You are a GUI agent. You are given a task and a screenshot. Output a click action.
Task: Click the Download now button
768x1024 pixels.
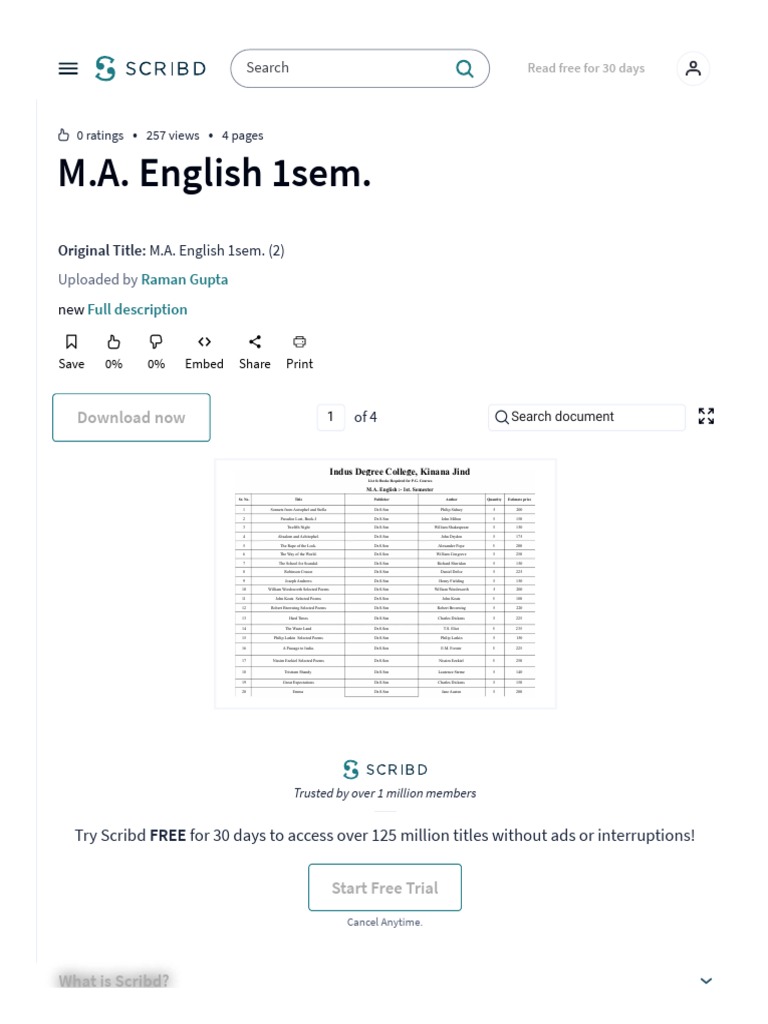131,417
